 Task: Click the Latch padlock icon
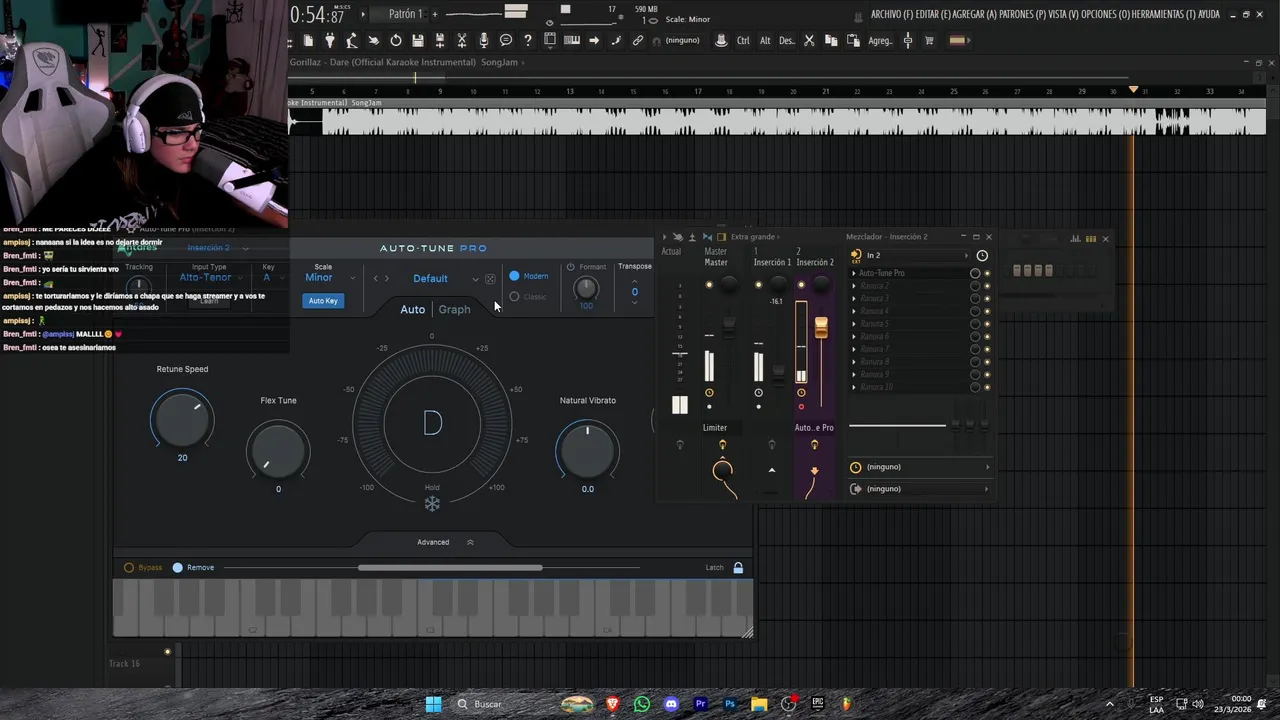click(738, 567)
